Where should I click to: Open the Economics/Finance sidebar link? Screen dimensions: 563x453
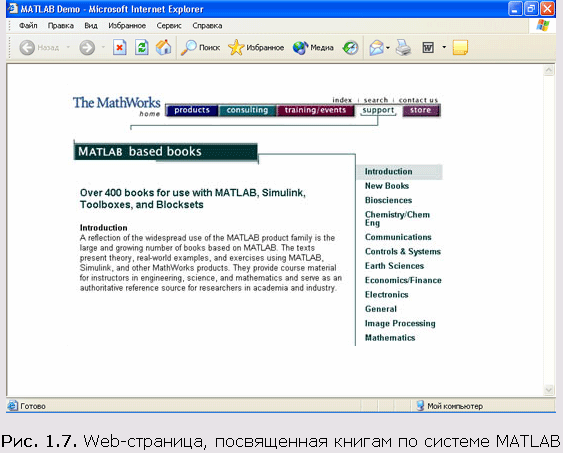tap(403, 280)
